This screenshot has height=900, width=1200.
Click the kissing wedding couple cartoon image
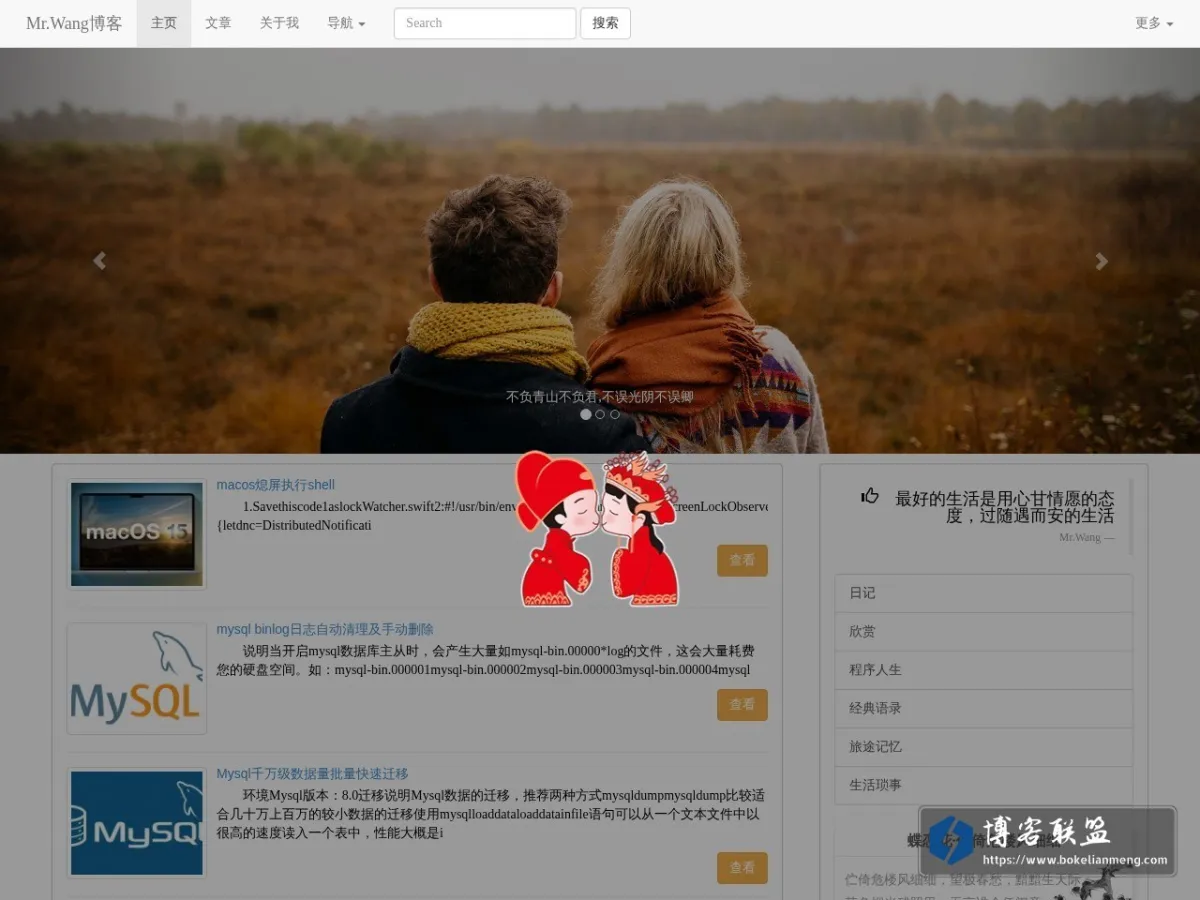[599, 529]
